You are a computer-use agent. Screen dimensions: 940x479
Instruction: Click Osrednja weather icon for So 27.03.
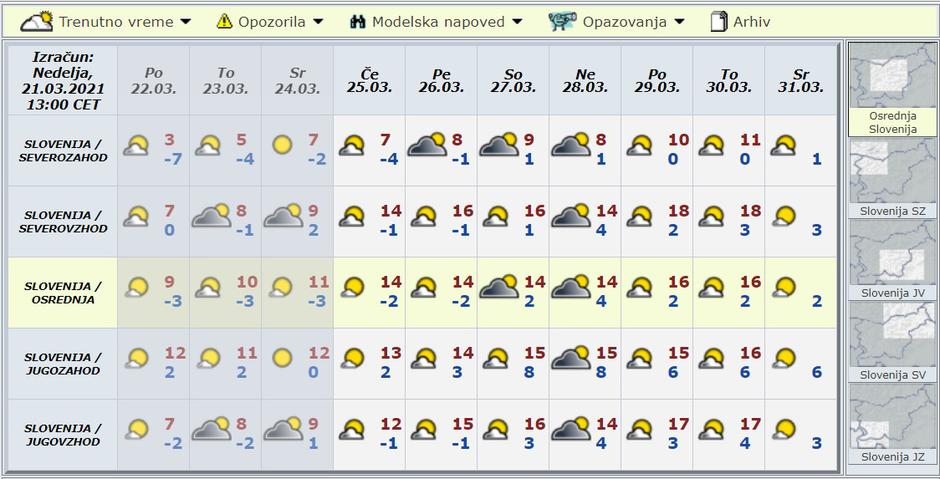point(498,288)
